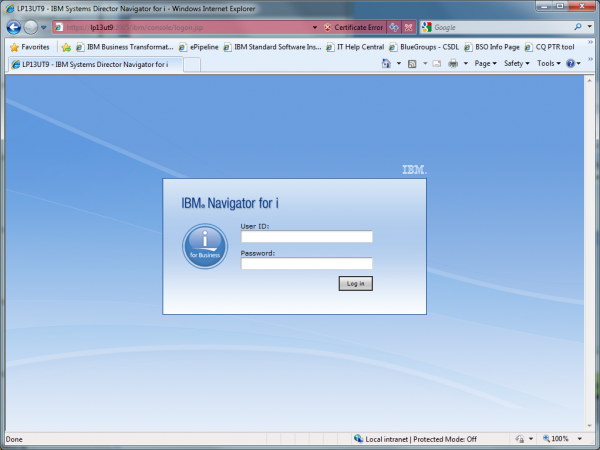Open BSO Info Page favorite link
The width and height of the screenshot is (600, 450).
click(492, 47)
